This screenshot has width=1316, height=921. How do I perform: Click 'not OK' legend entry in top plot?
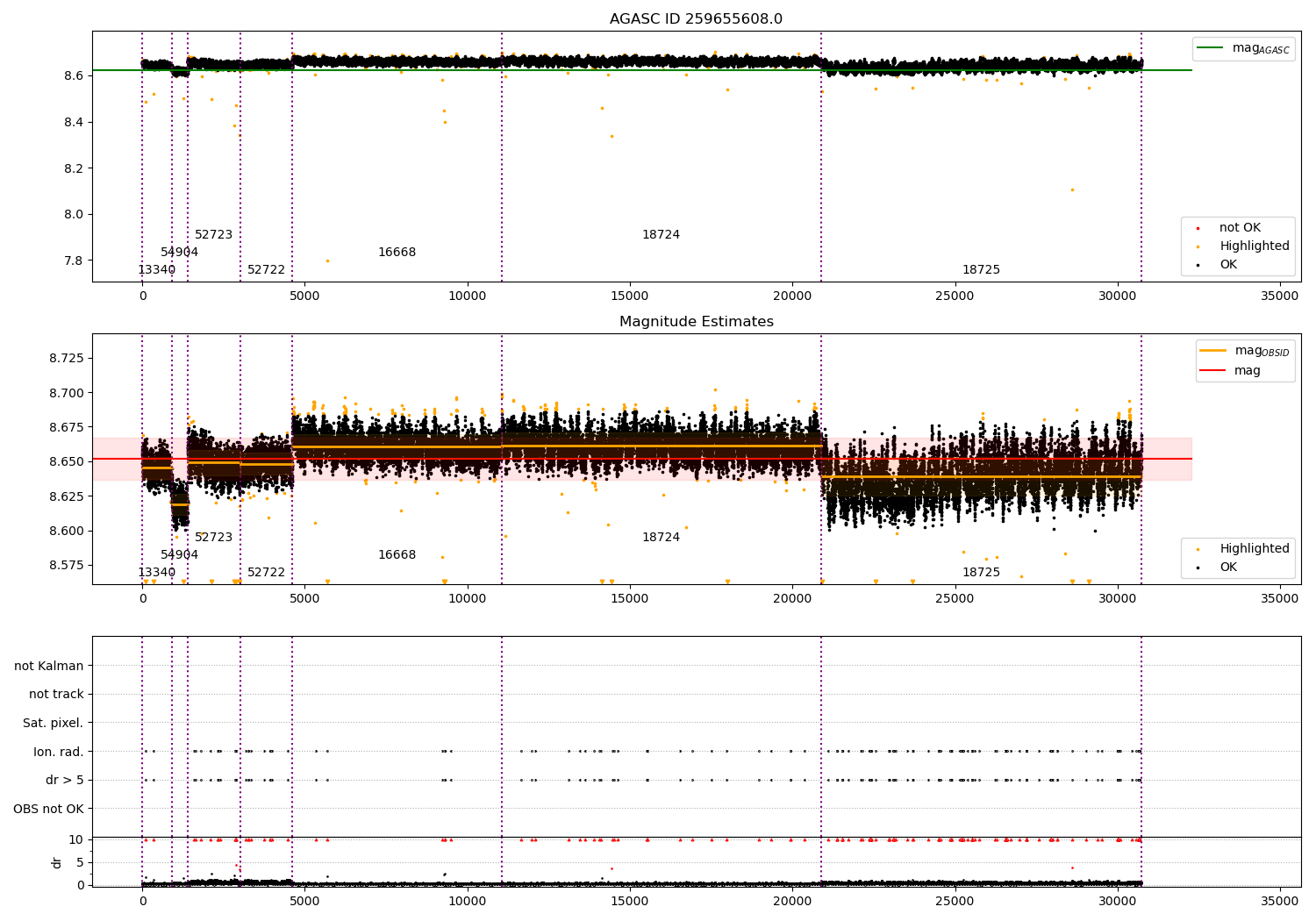(x=1239, y=228)
